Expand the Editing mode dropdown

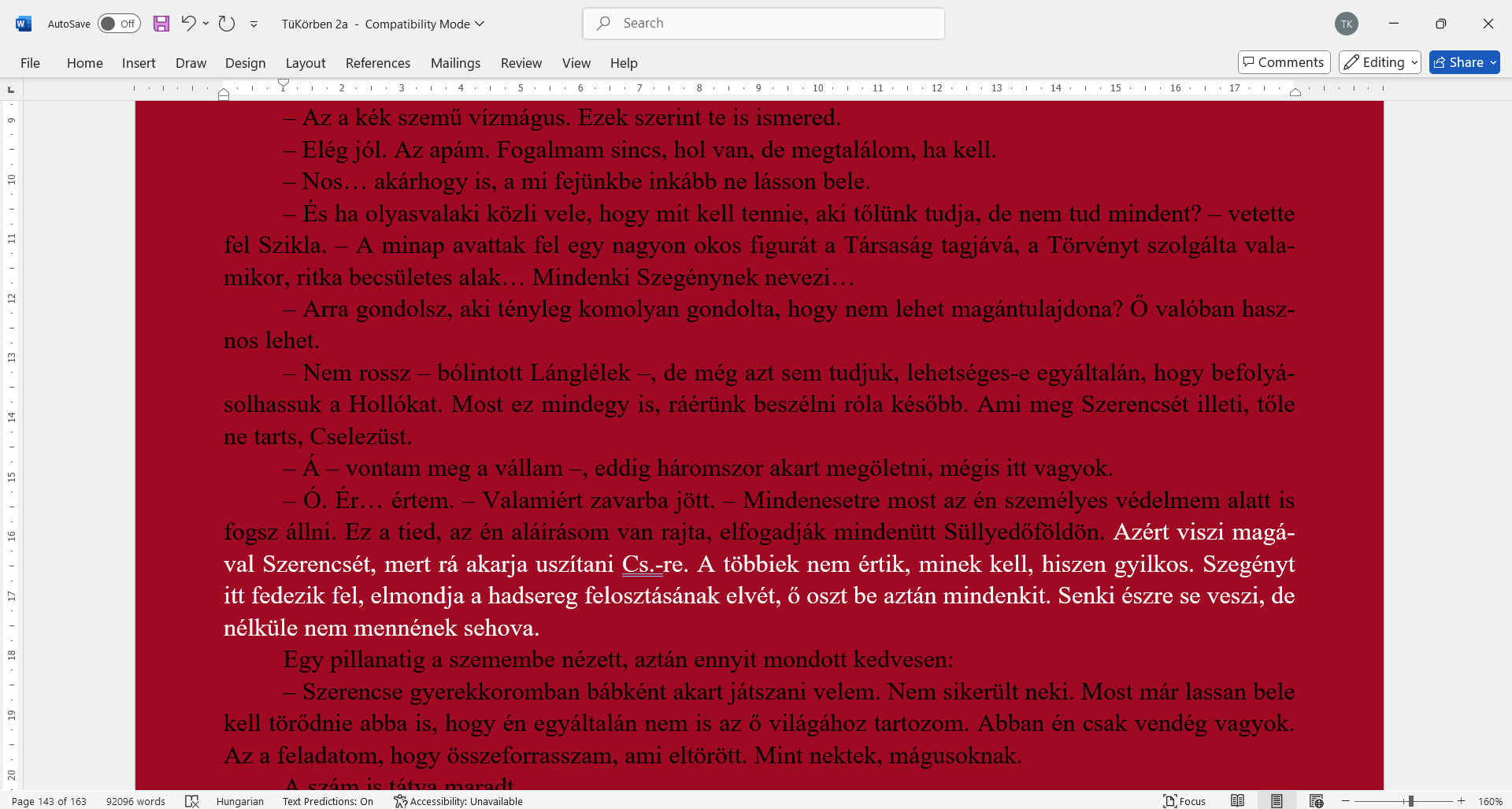pos(1380,62)
